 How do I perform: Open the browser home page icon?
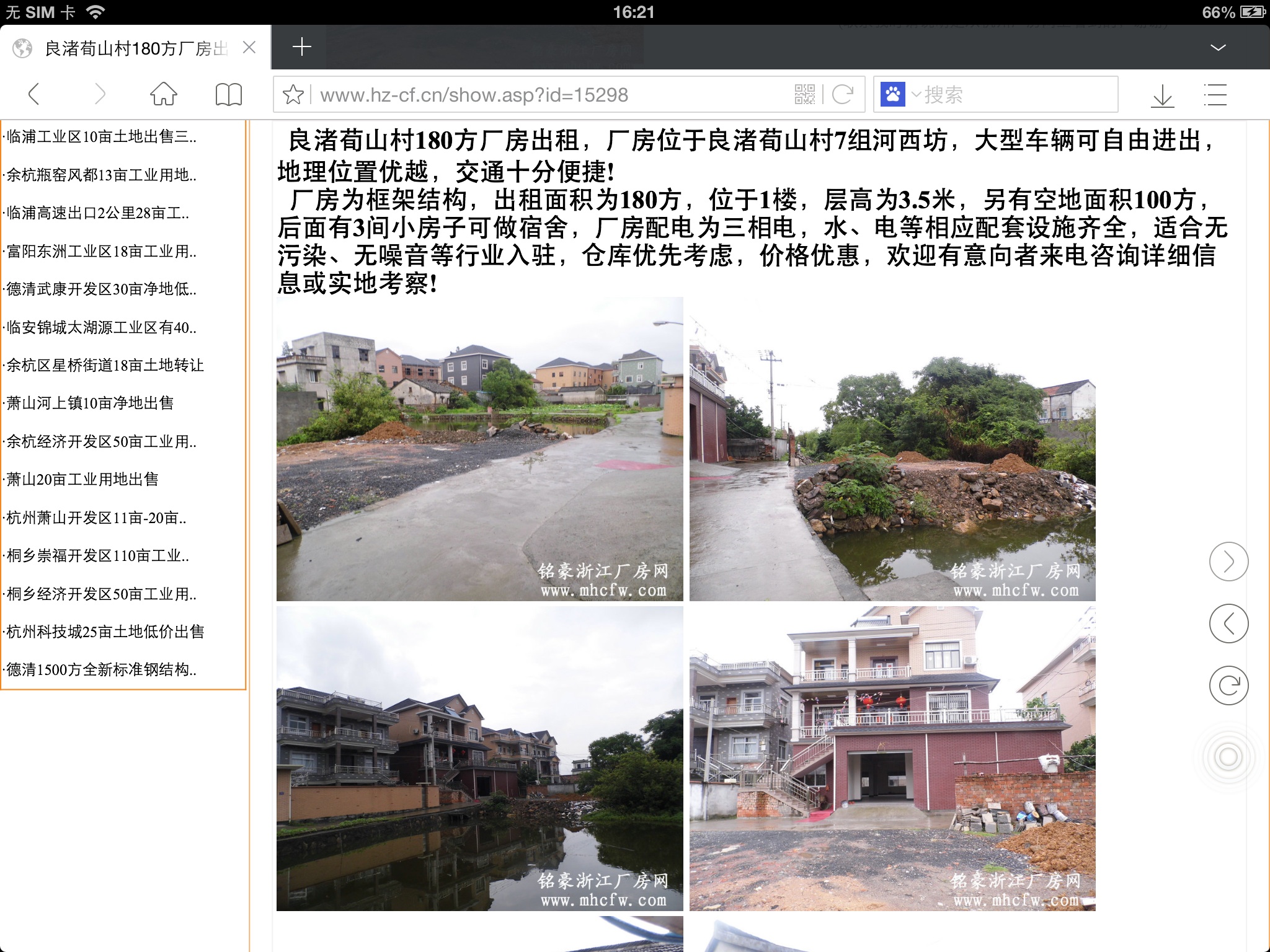point(164,94)
